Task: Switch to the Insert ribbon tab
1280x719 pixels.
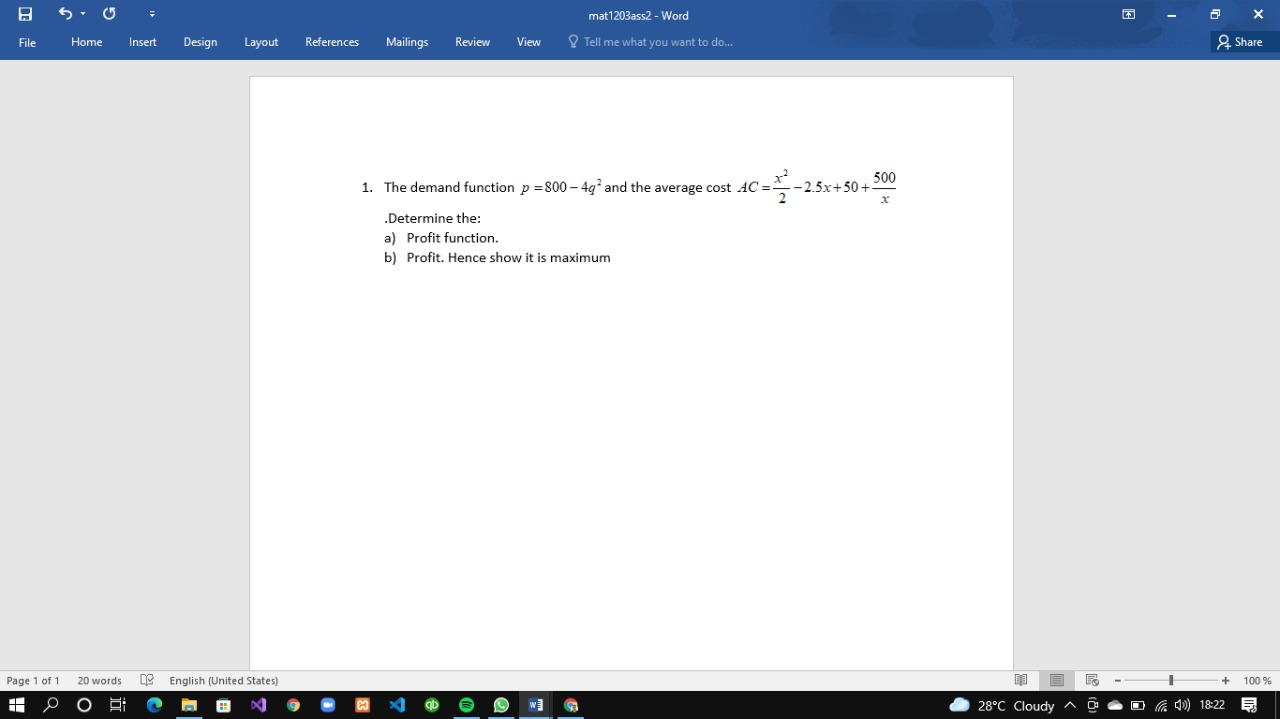Action: coord(143,42)
